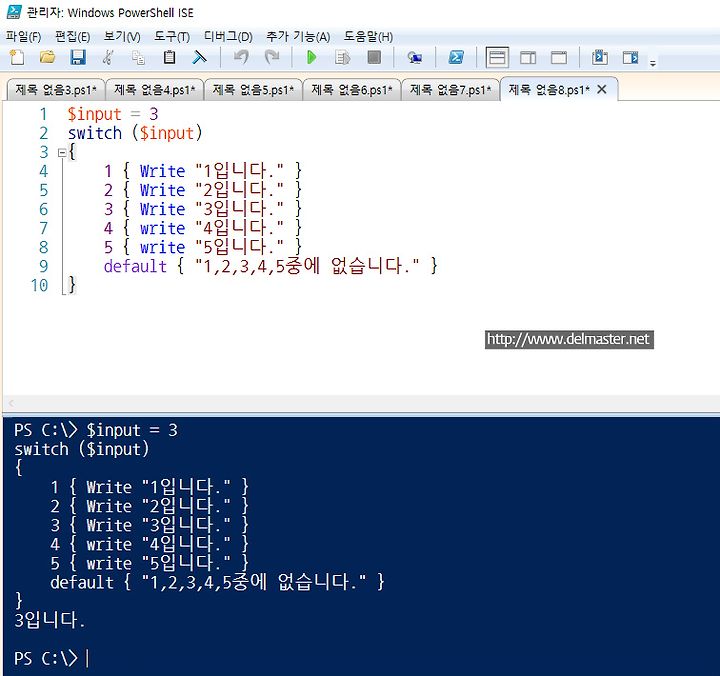The height and width of the screenshot is (676, 720).
Task: Click the New script icon
Action: [x=17, y=57]
